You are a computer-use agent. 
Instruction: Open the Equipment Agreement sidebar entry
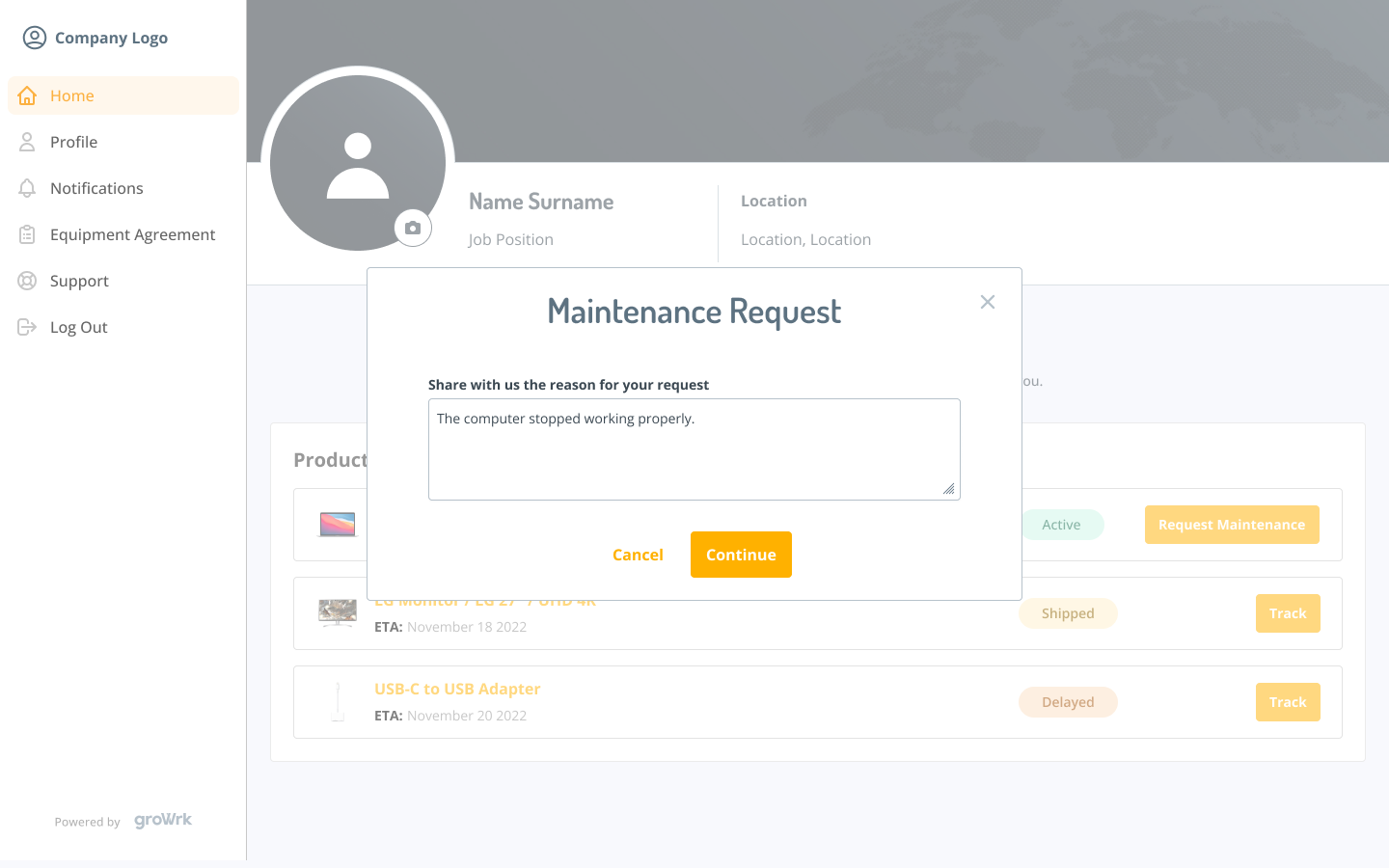[132, 234]
